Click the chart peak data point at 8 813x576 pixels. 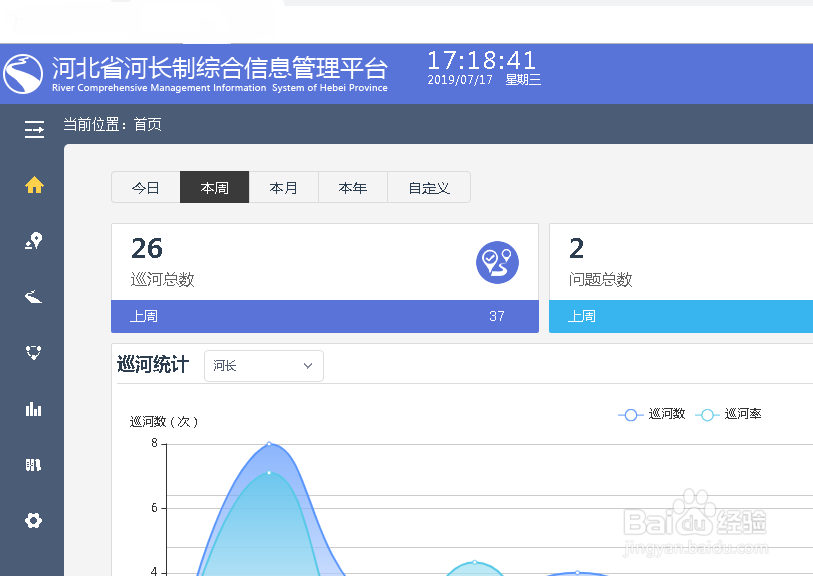click(269, 444)
